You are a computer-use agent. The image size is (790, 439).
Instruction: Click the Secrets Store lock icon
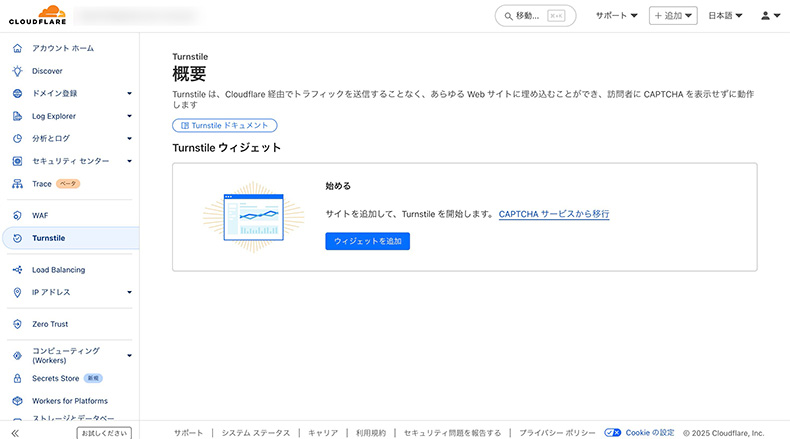pos(17,378)
